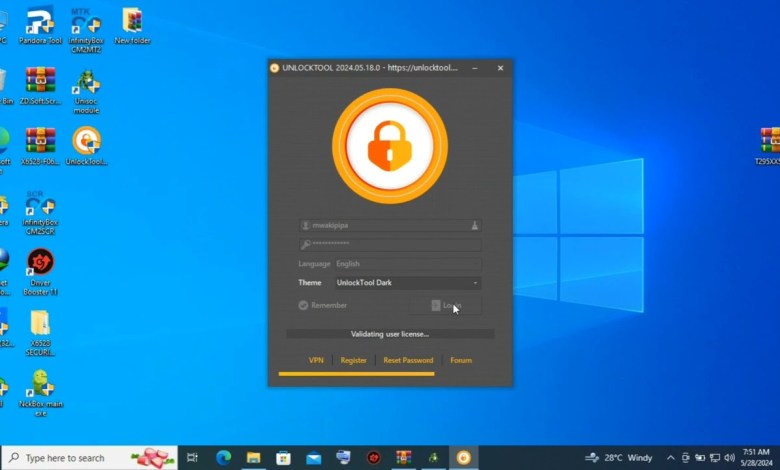The image size is (780, 470).
Task: Open NckBox main exe desktop icon
Action: [40, 384]
